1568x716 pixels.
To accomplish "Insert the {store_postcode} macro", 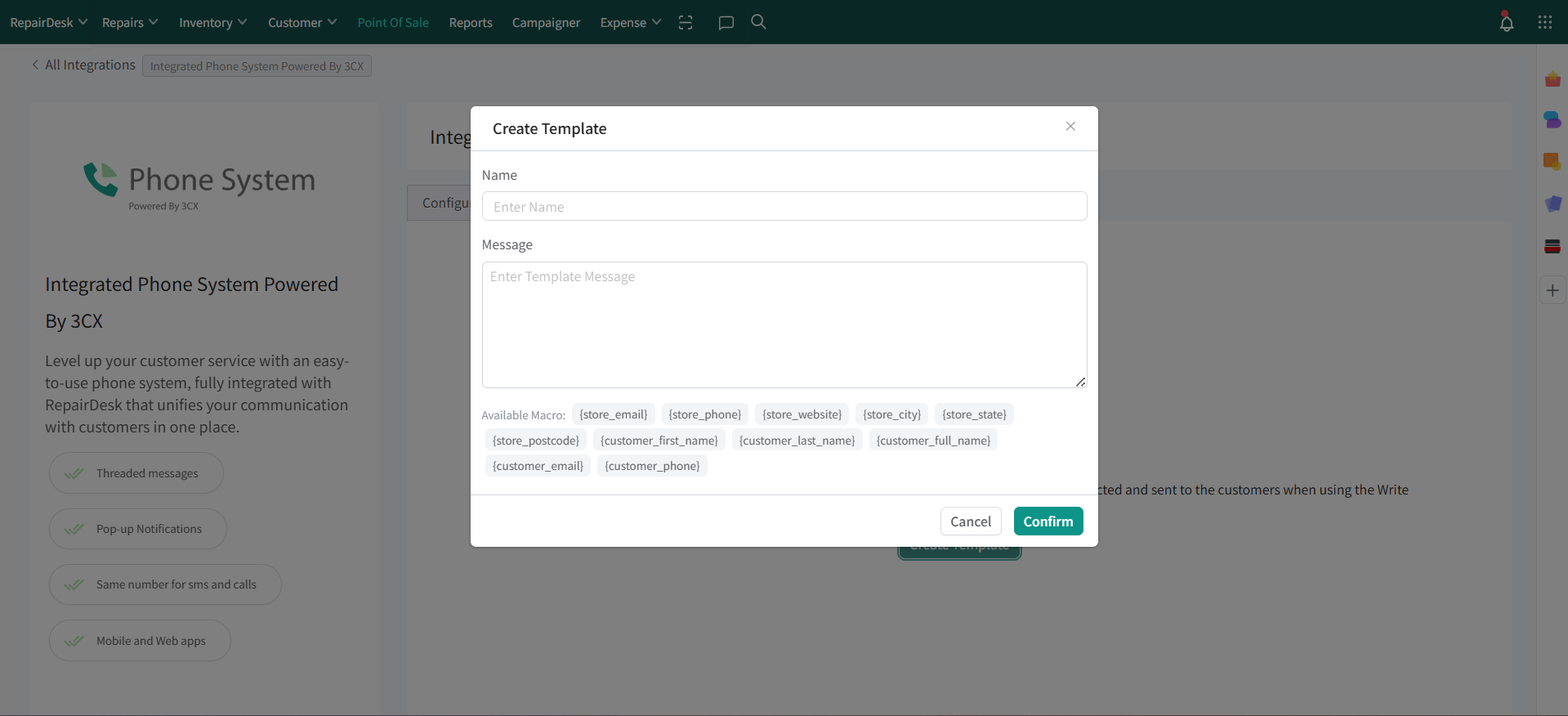I will pos(536,441).
